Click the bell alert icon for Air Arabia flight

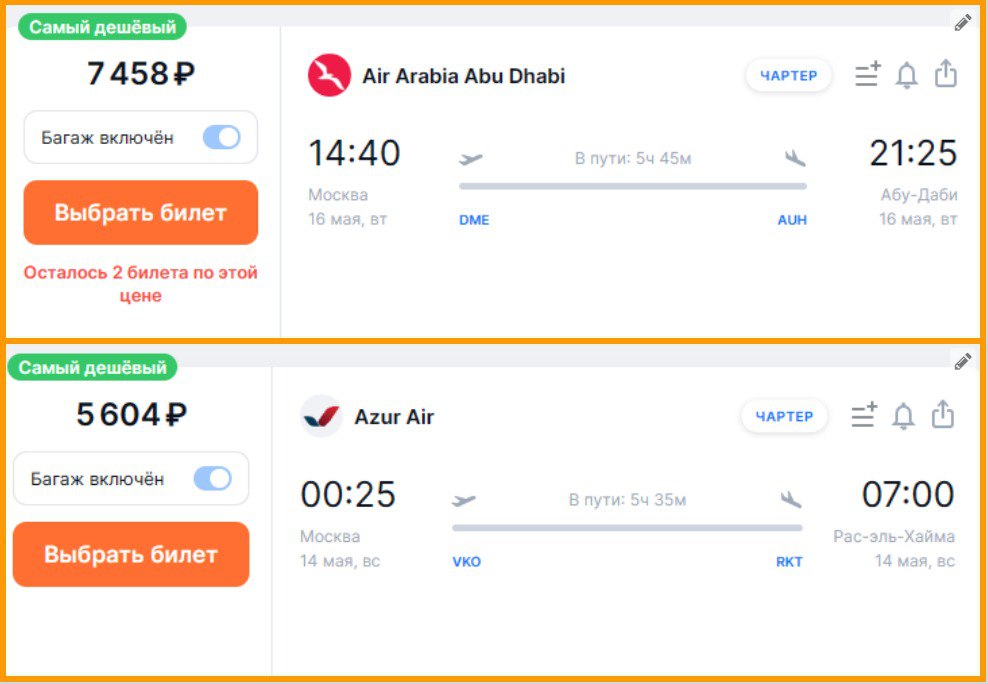906,76
